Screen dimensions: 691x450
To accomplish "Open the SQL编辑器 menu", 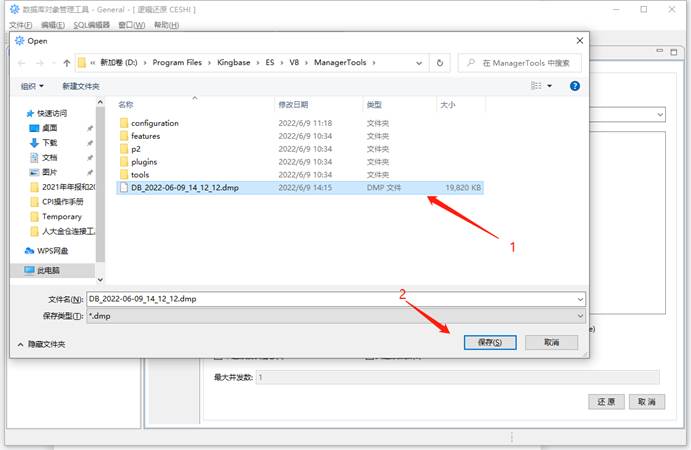I will click(x=91, y=25).
